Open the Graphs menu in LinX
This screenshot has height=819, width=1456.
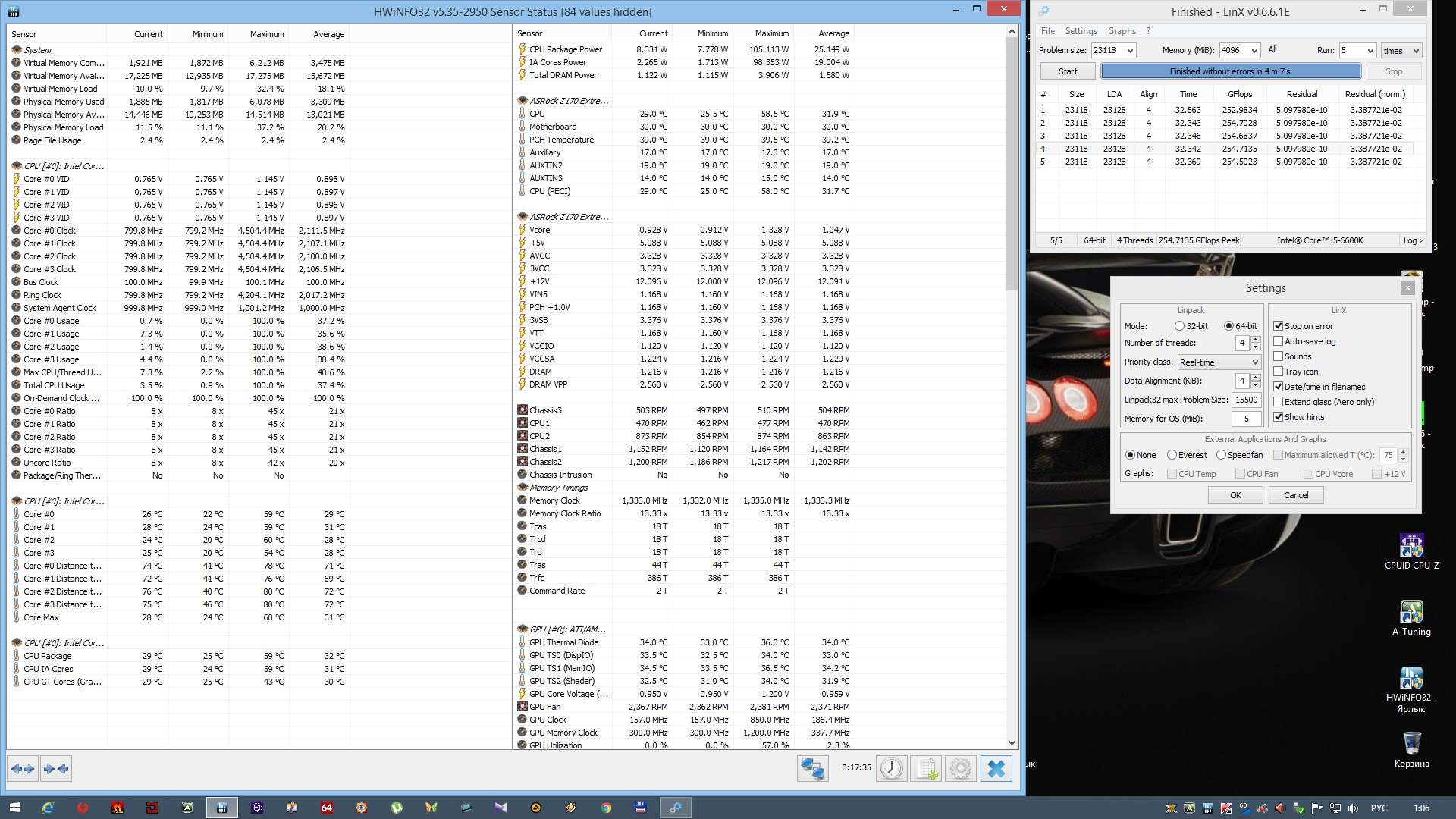[x=1121, y=31]
